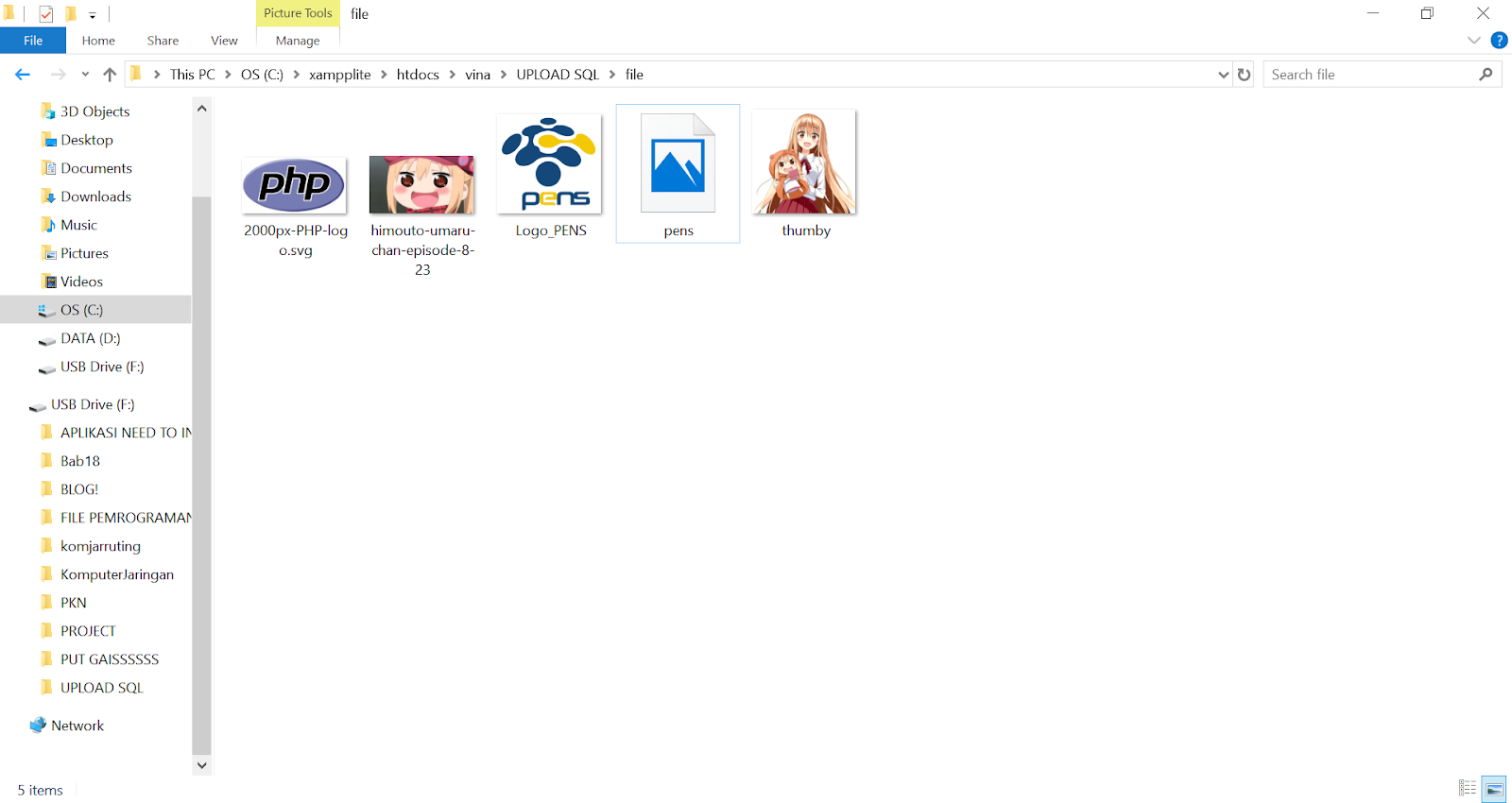Open PROJECT folder in sidebar
1512x803 pixels.
[88, 631]
